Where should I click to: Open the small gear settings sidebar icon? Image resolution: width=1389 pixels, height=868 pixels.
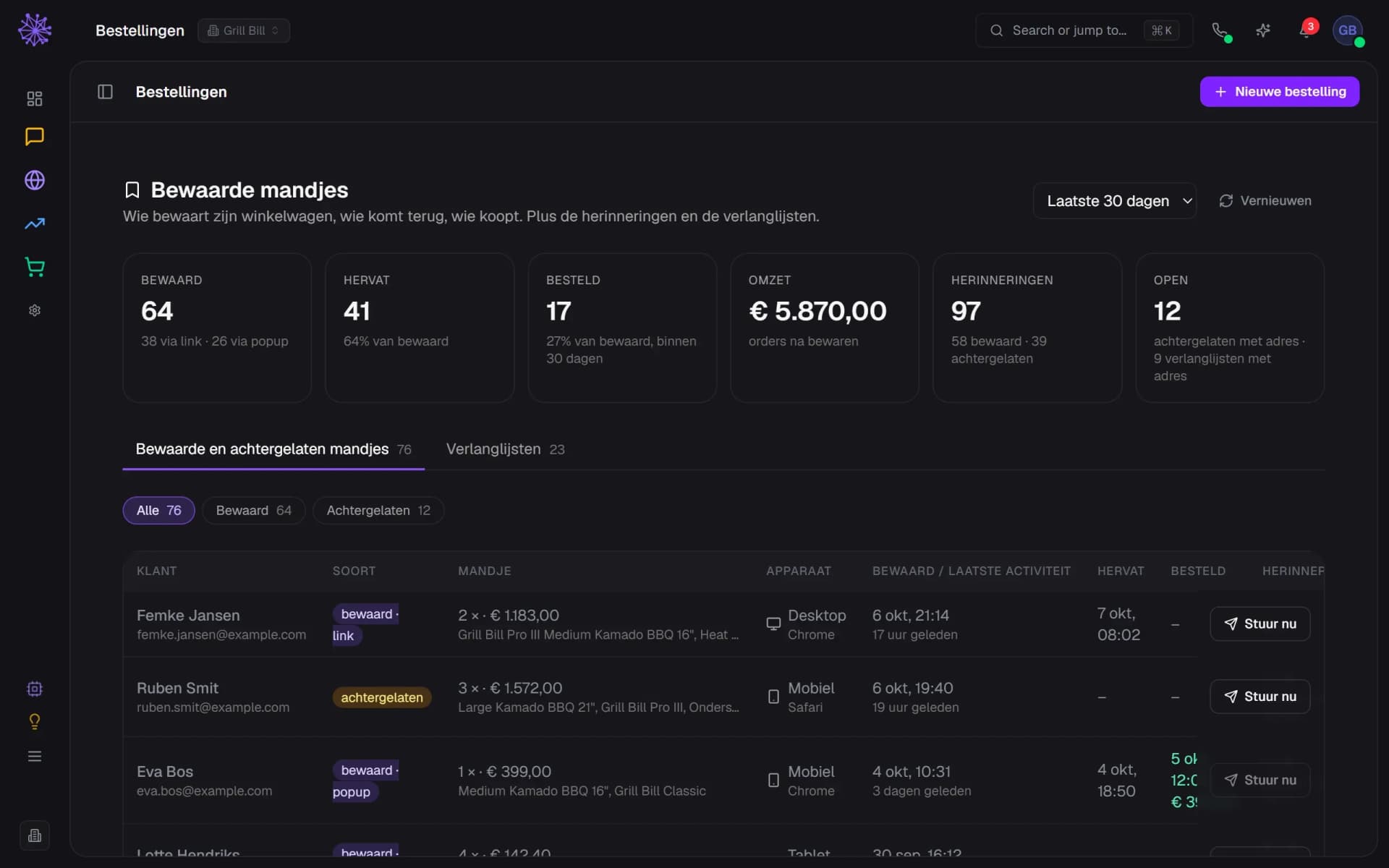(35, 310)
